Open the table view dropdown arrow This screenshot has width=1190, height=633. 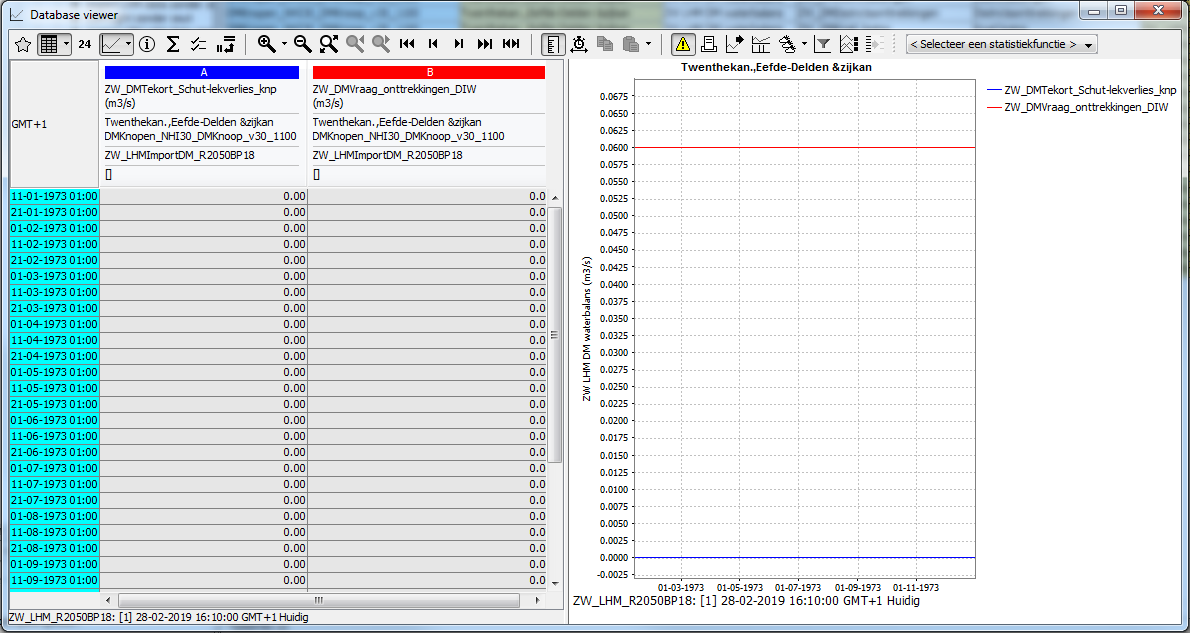point(66,44)
